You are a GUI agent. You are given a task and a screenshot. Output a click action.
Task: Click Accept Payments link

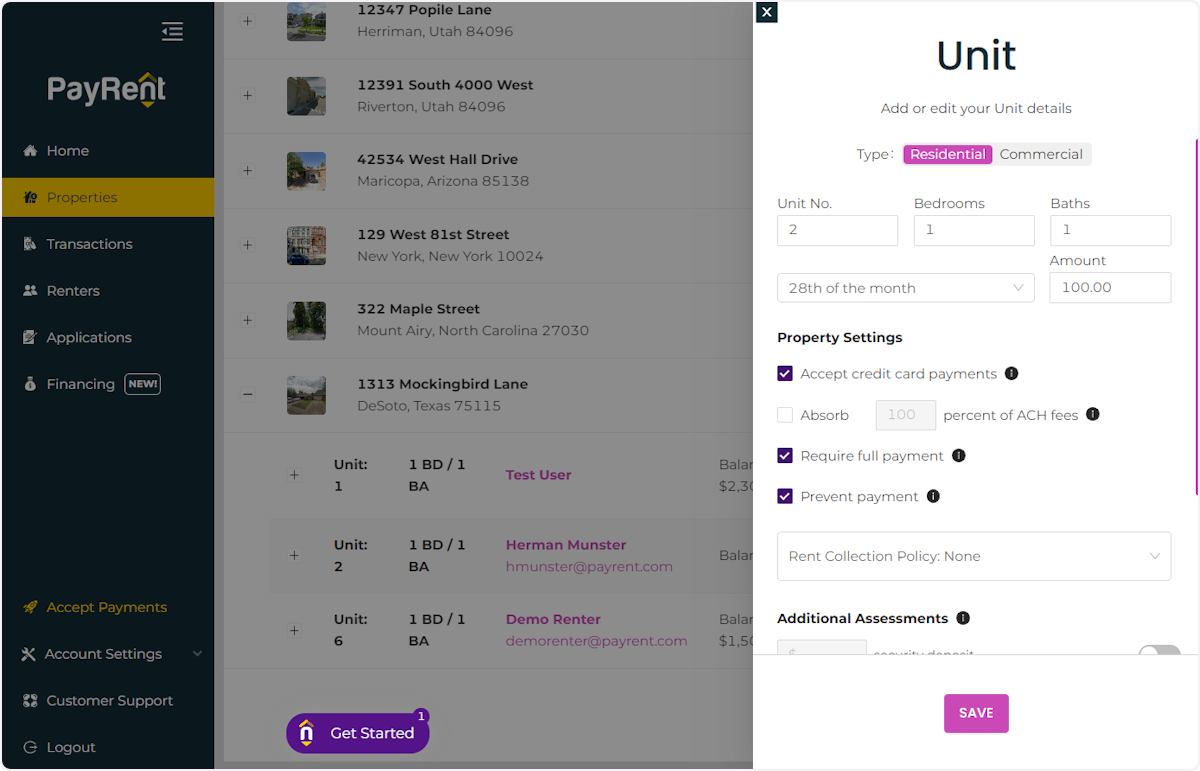tap(107, 607)
